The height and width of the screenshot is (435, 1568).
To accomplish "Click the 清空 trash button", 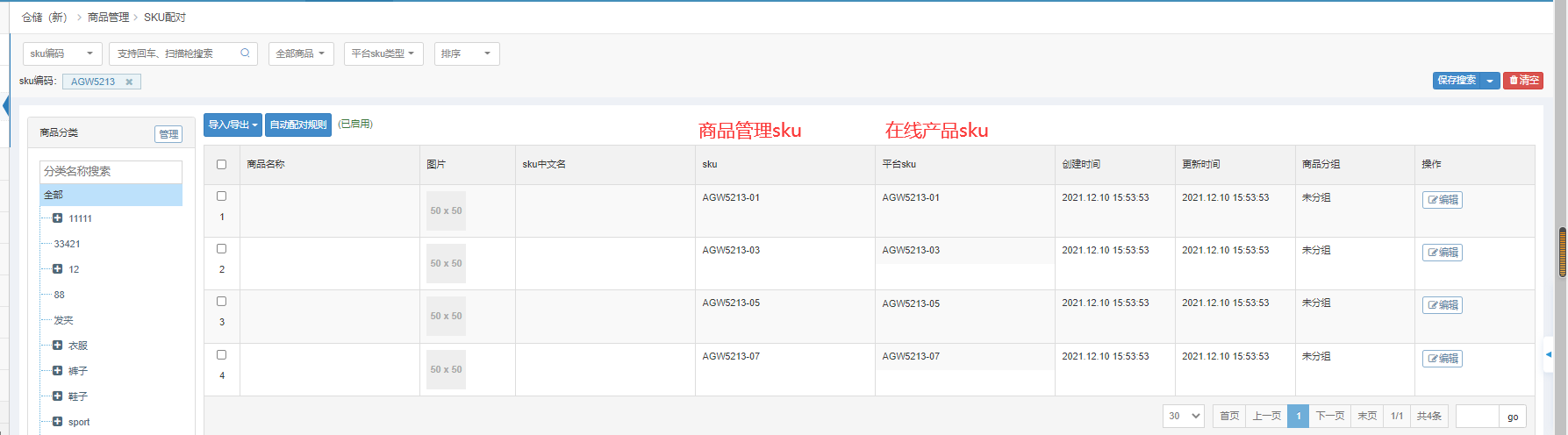I will point(1522,81).
